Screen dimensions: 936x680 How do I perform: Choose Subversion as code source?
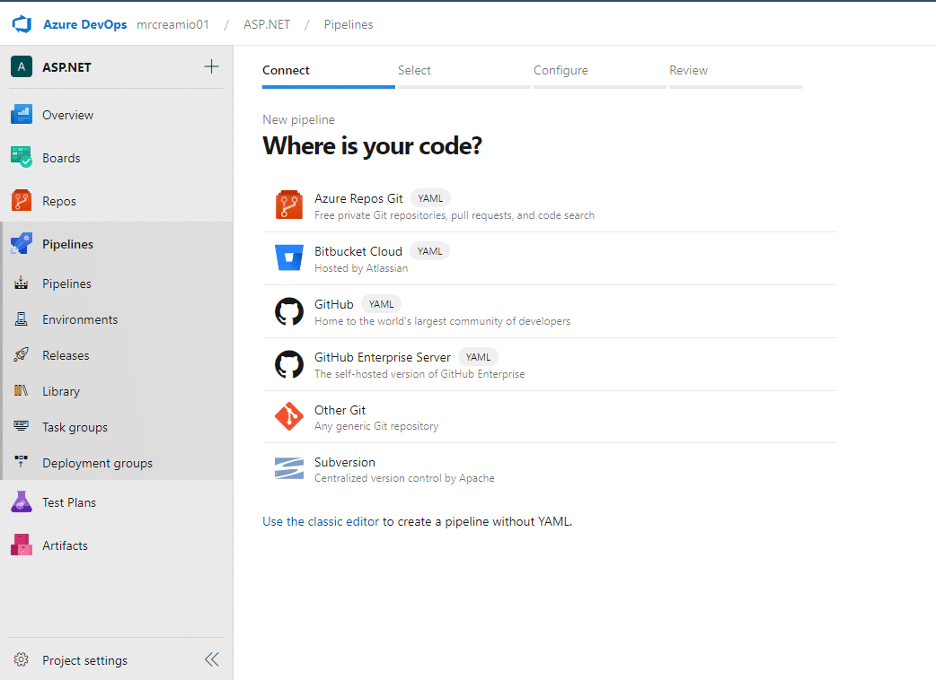click(550, 469)
